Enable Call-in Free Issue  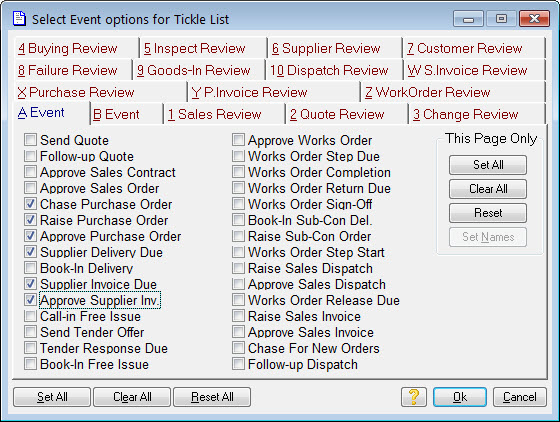click(x=30, y=316)
